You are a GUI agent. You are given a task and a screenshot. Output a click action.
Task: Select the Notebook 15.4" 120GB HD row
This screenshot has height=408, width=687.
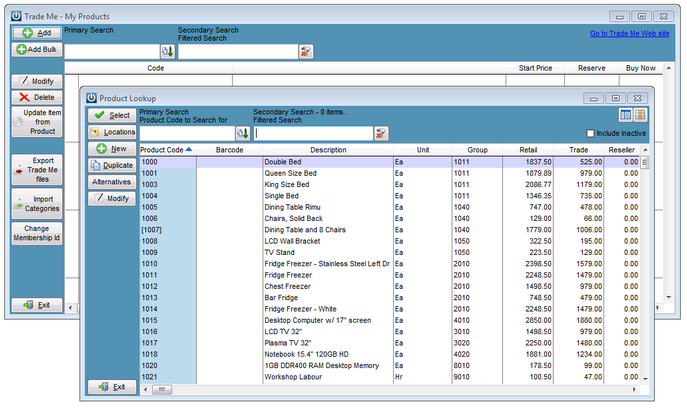(x=390, y=354)
